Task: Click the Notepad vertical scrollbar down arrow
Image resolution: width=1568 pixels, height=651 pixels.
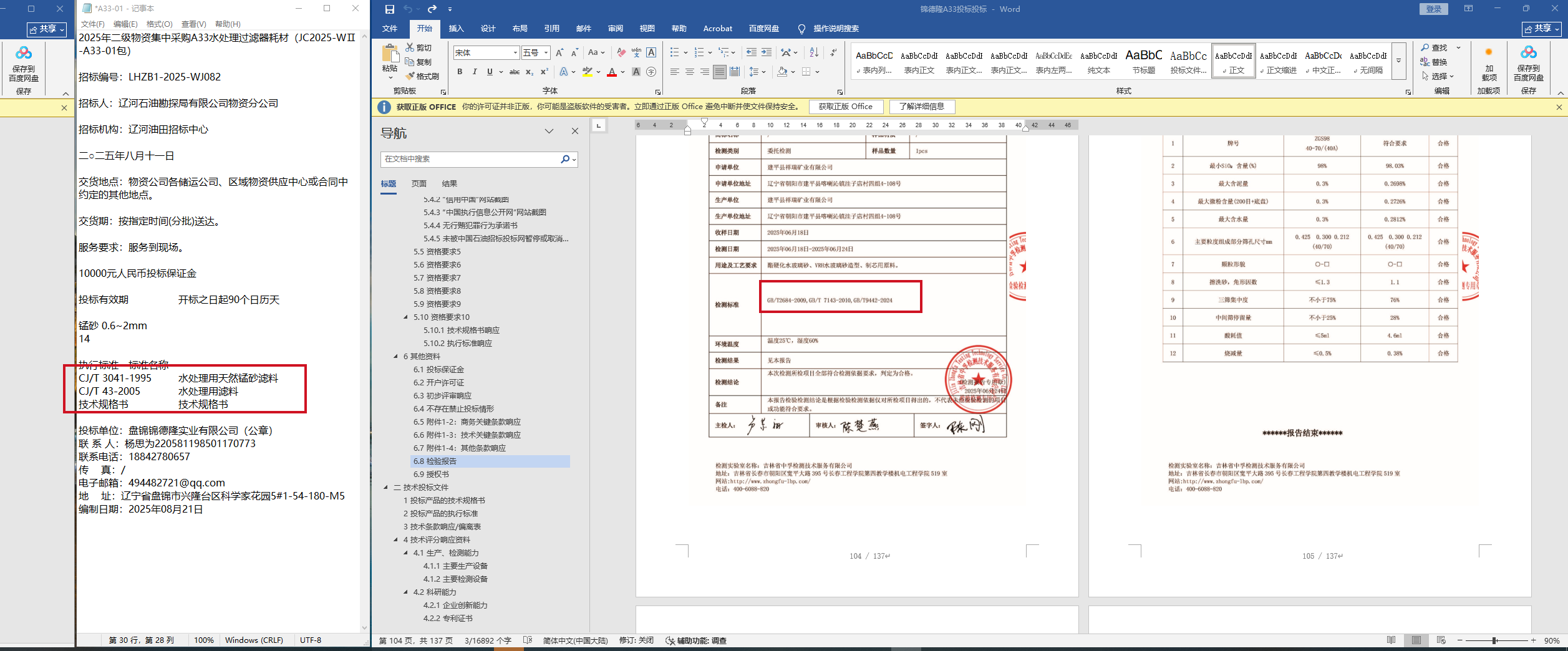Action: click(x=365, y=628)
